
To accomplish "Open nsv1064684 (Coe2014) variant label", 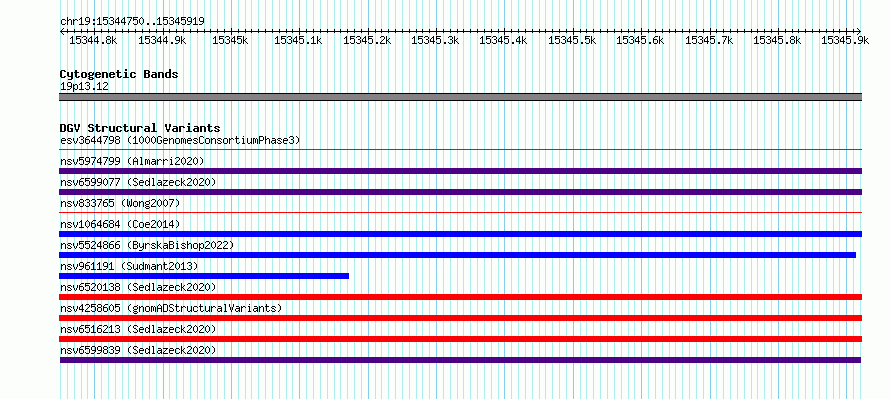I will click(x=120, y=224).
